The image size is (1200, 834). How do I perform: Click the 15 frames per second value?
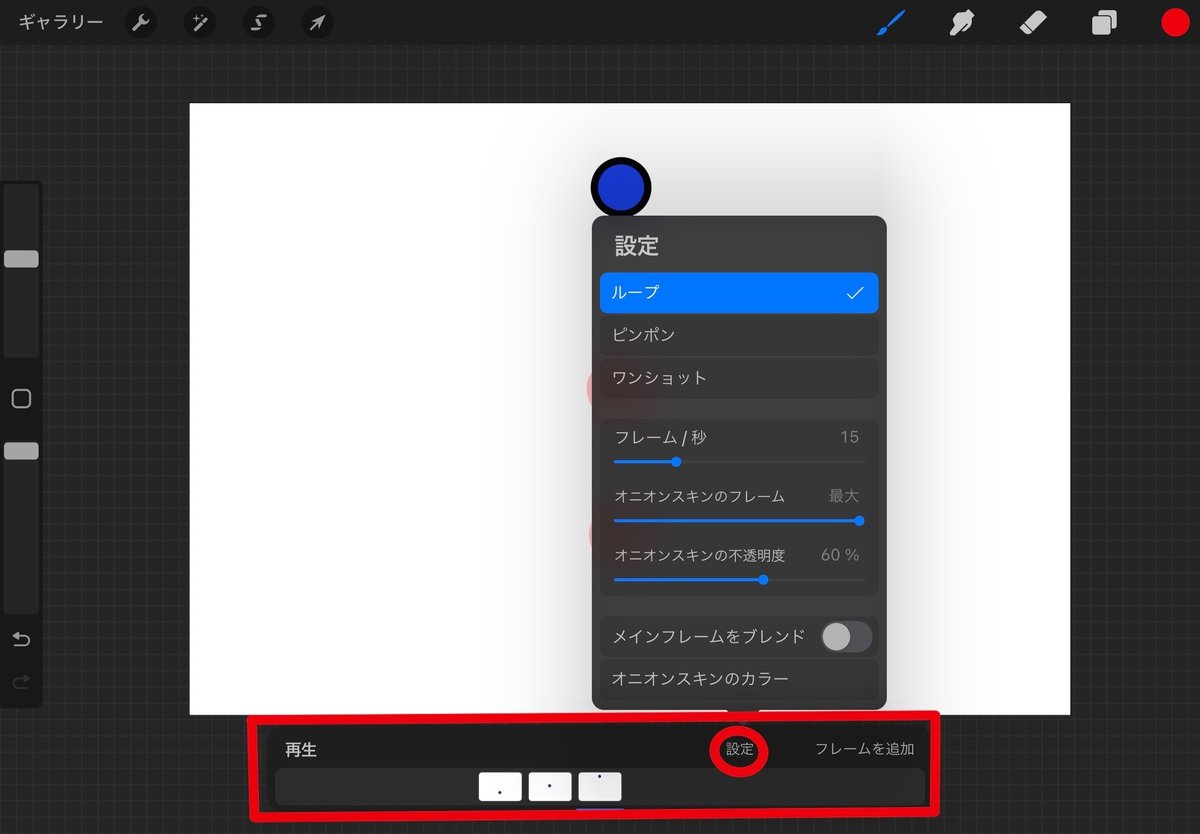click(x=849, y=437)
